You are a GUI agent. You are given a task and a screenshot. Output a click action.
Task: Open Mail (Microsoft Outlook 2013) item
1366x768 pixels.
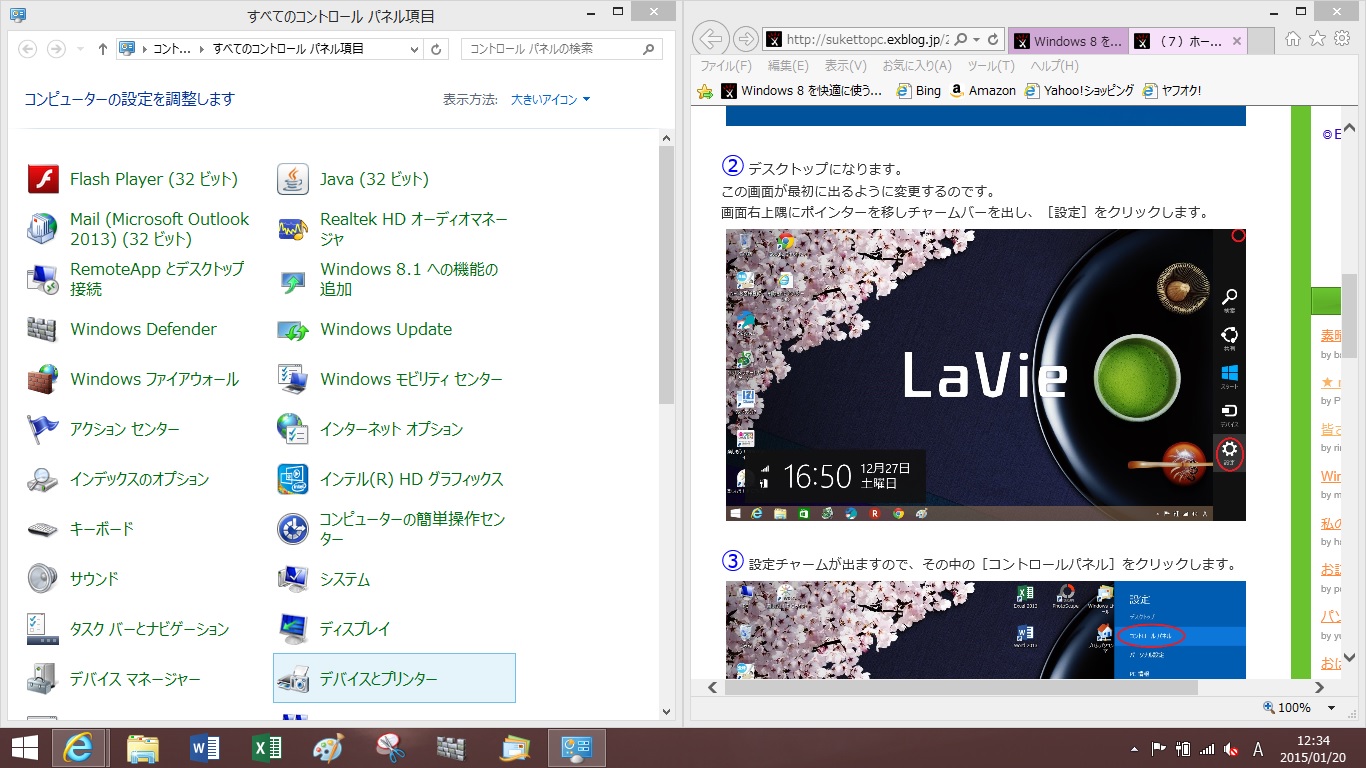[x=139, y=229]
